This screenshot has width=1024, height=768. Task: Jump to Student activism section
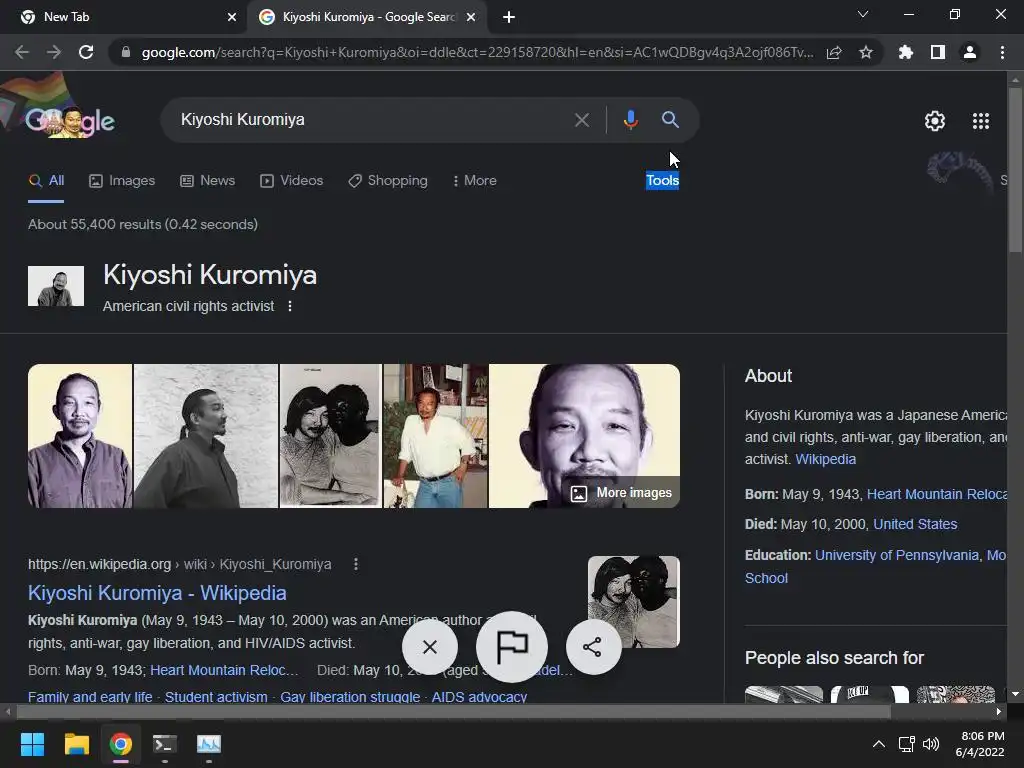click(x=216, y=696)
